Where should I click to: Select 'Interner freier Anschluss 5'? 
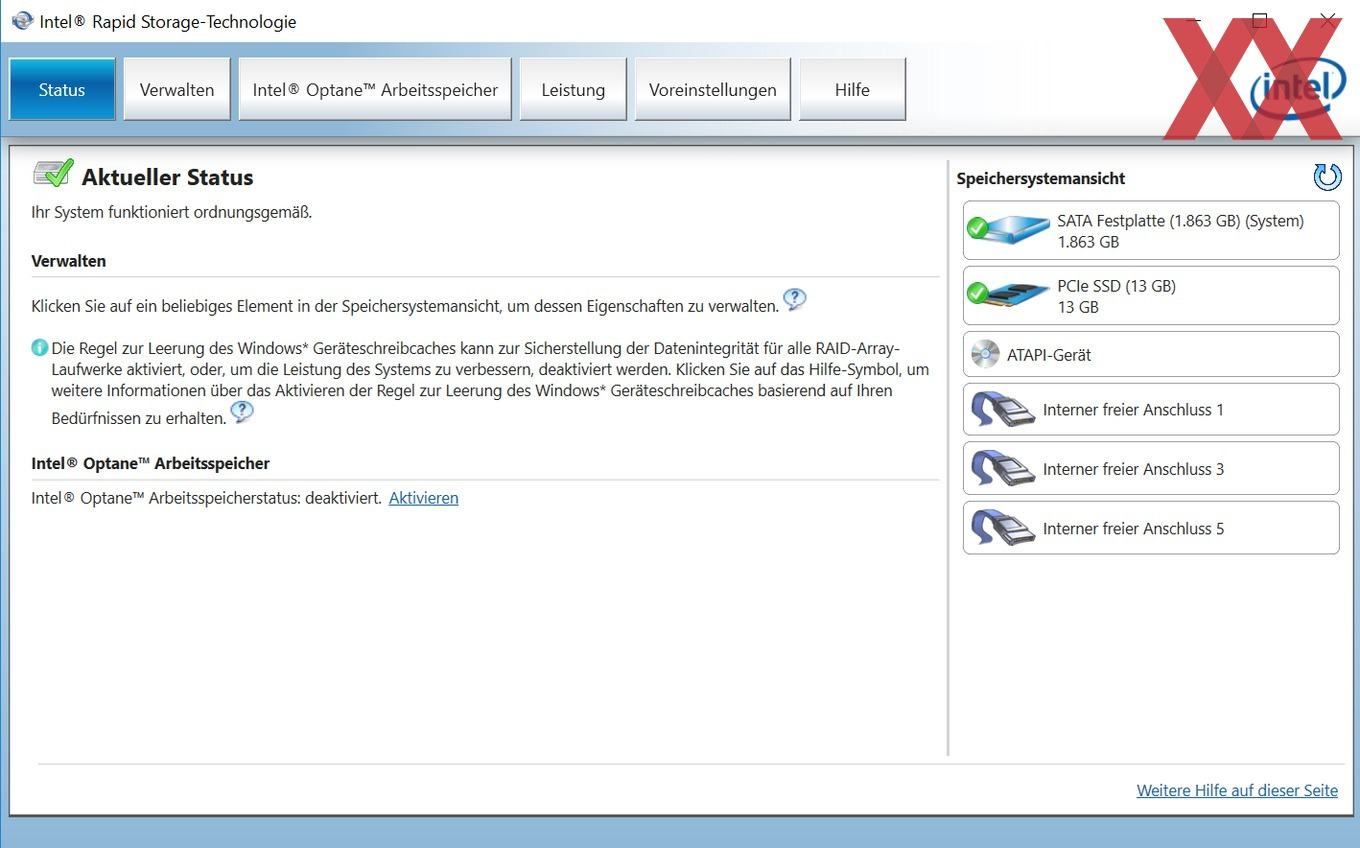[x=1151, y=527]
